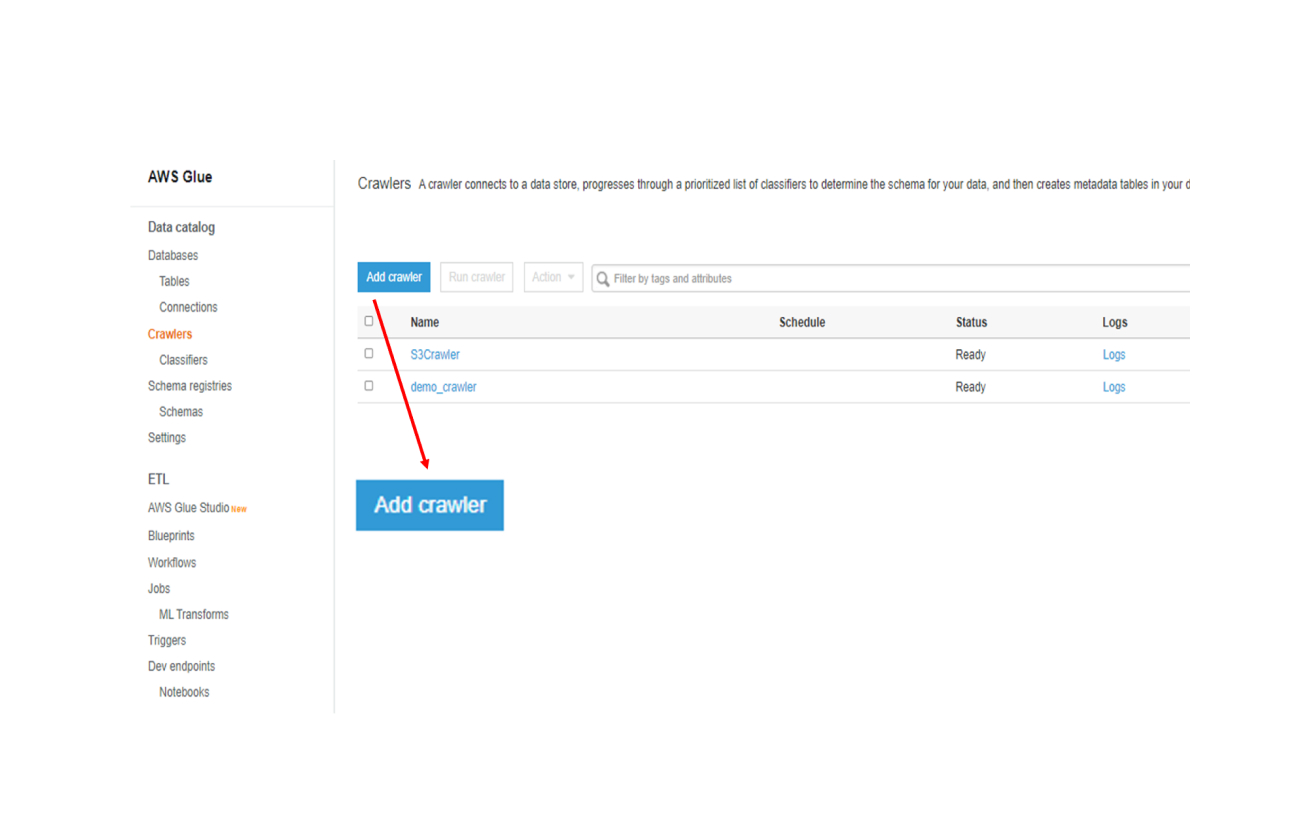Click the disabled Run crawler button
Screen dimensions: 1290x820
coord(476,277)
